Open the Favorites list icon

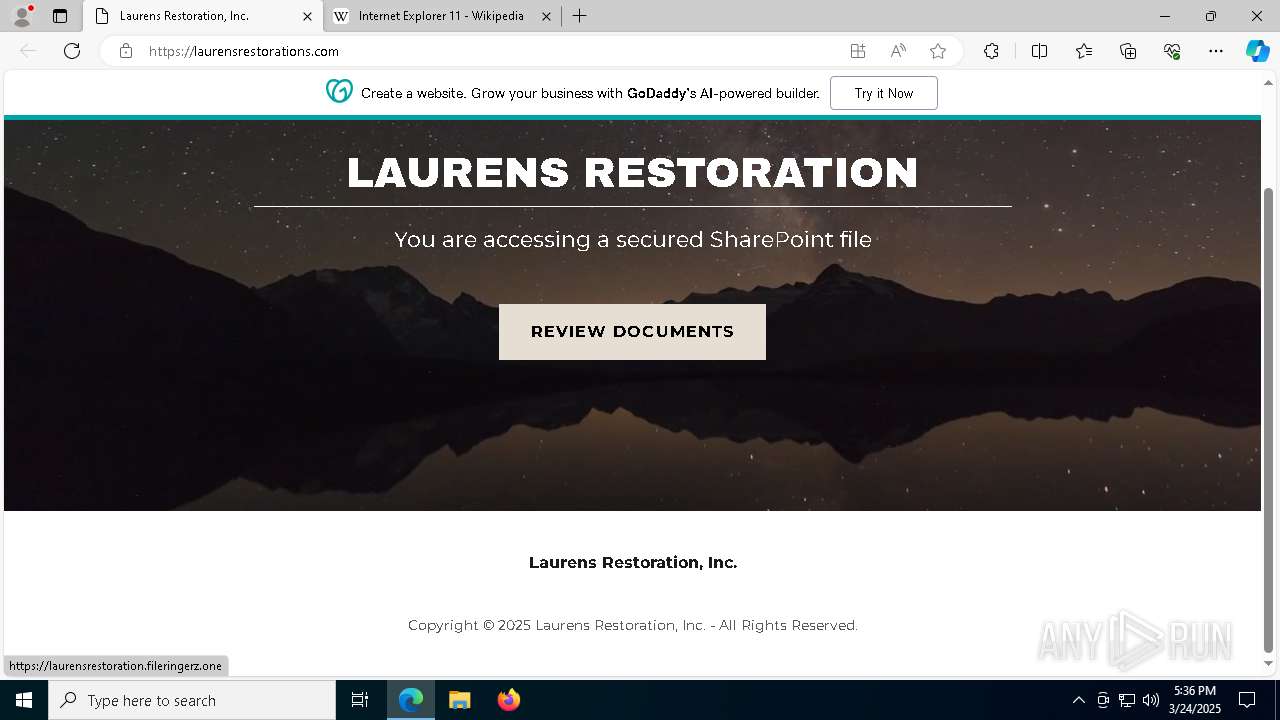click(x=1084, y=51)
